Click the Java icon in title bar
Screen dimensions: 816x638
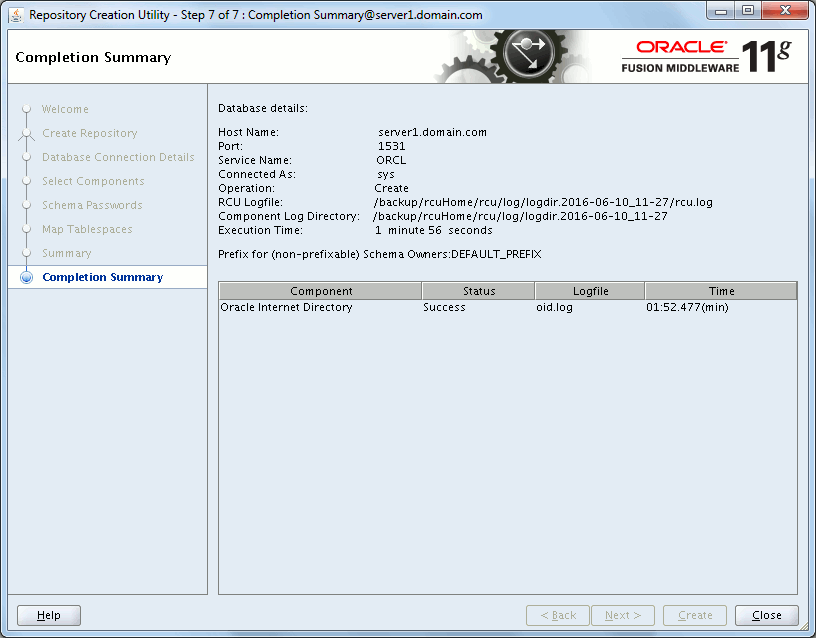pos(16,15)
